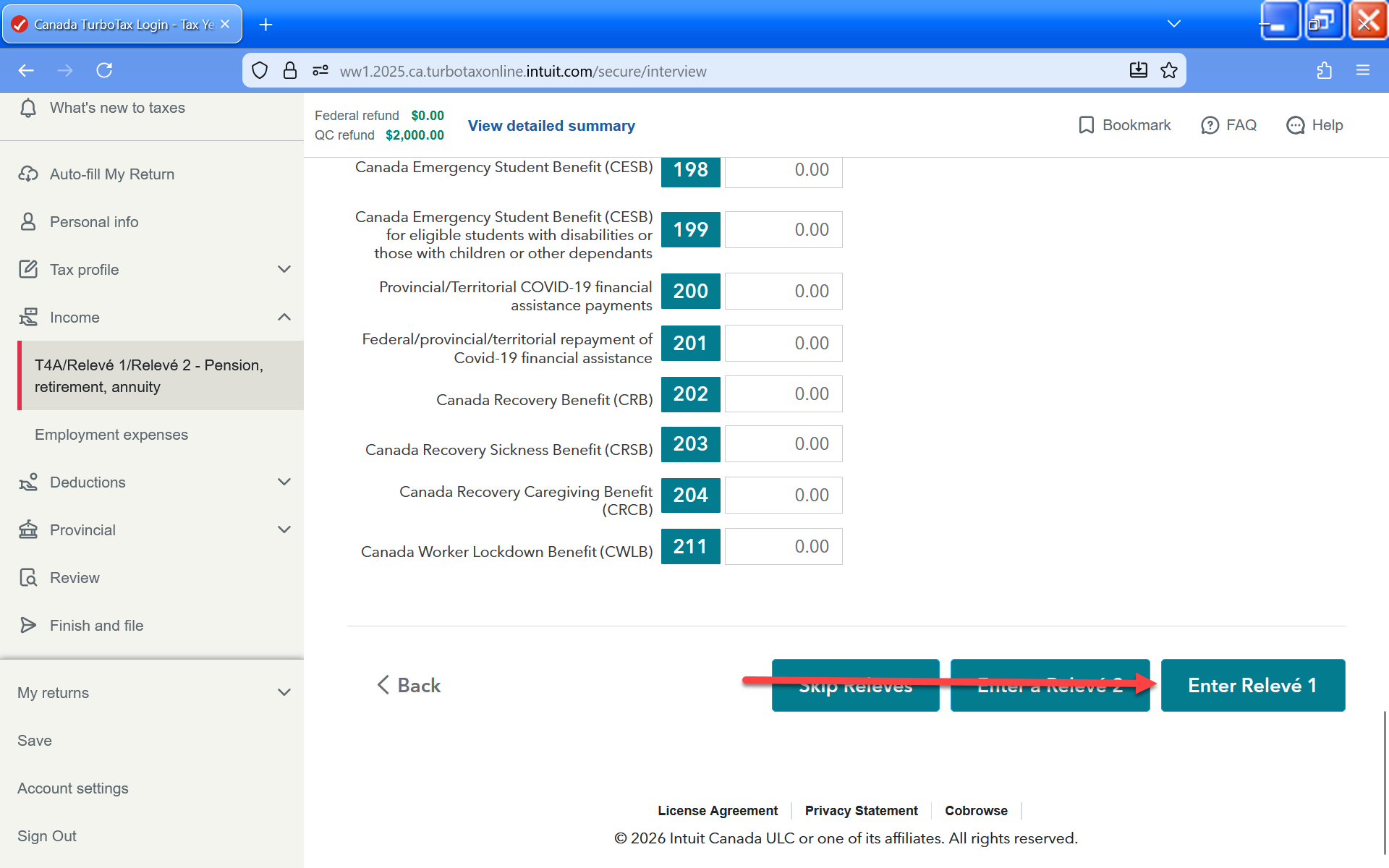Open the View detailed summary link
This screenshot has width=1389, height=868.
(x=551, y=126)
